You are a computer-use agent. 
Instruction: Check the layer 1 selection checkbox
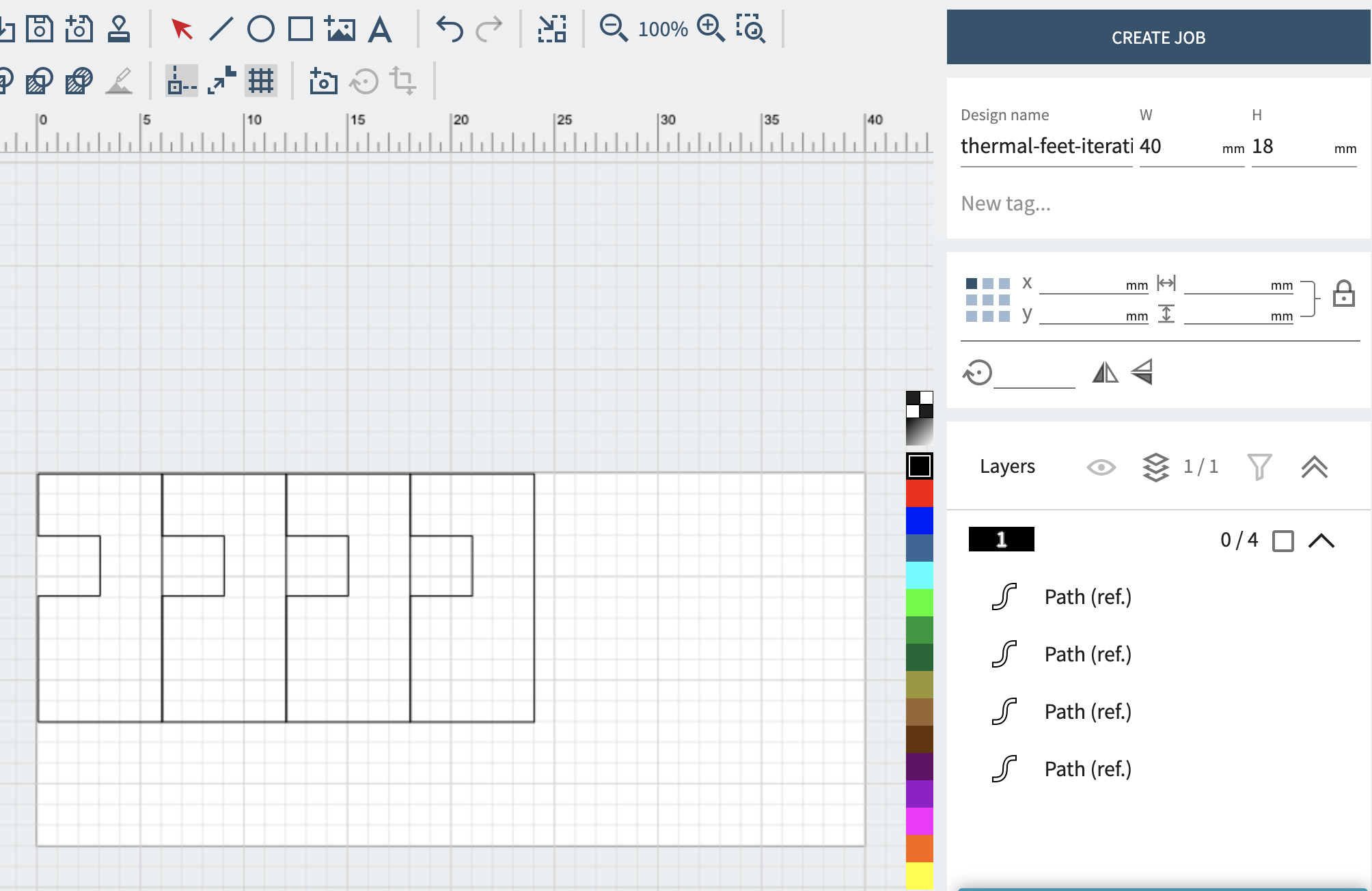coord(1282,541)
